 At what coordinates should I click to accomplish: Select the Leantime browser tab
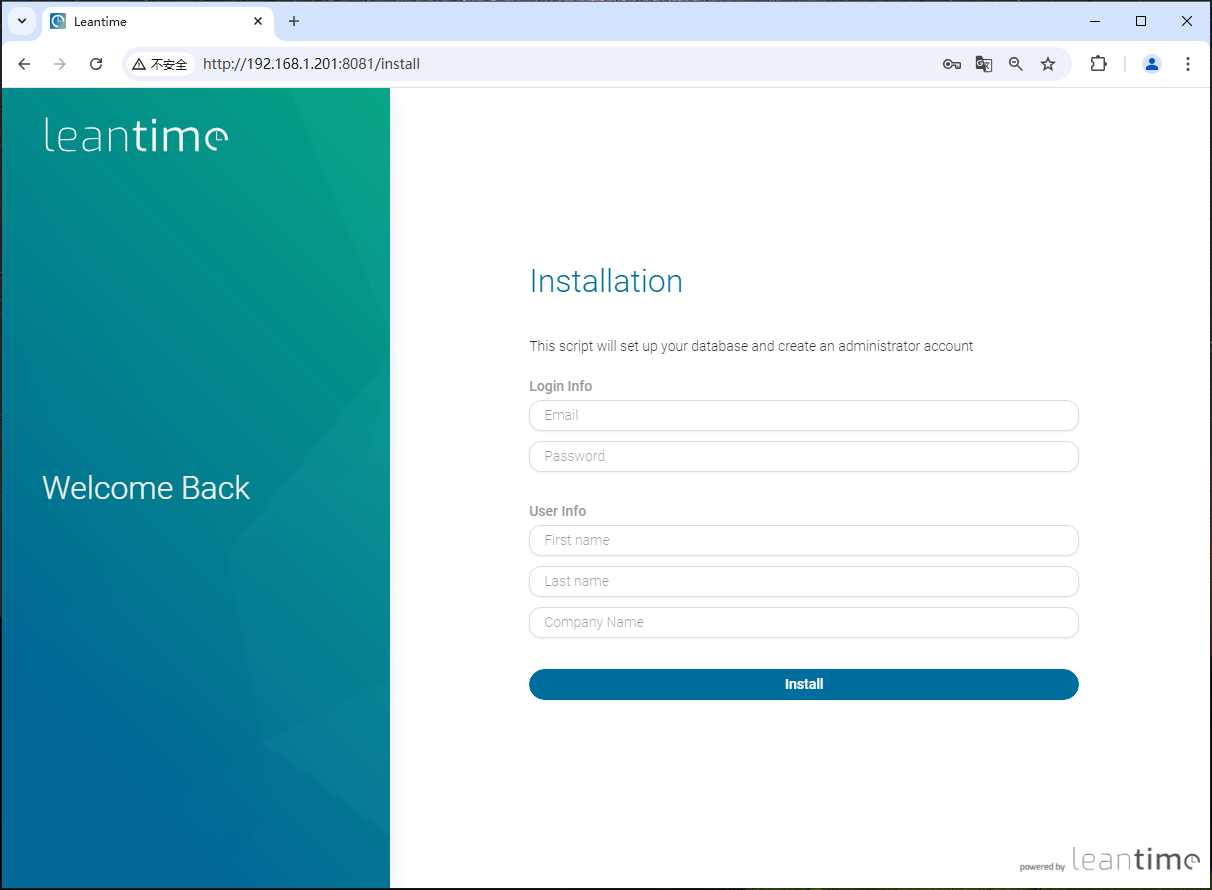click(157, 21)
